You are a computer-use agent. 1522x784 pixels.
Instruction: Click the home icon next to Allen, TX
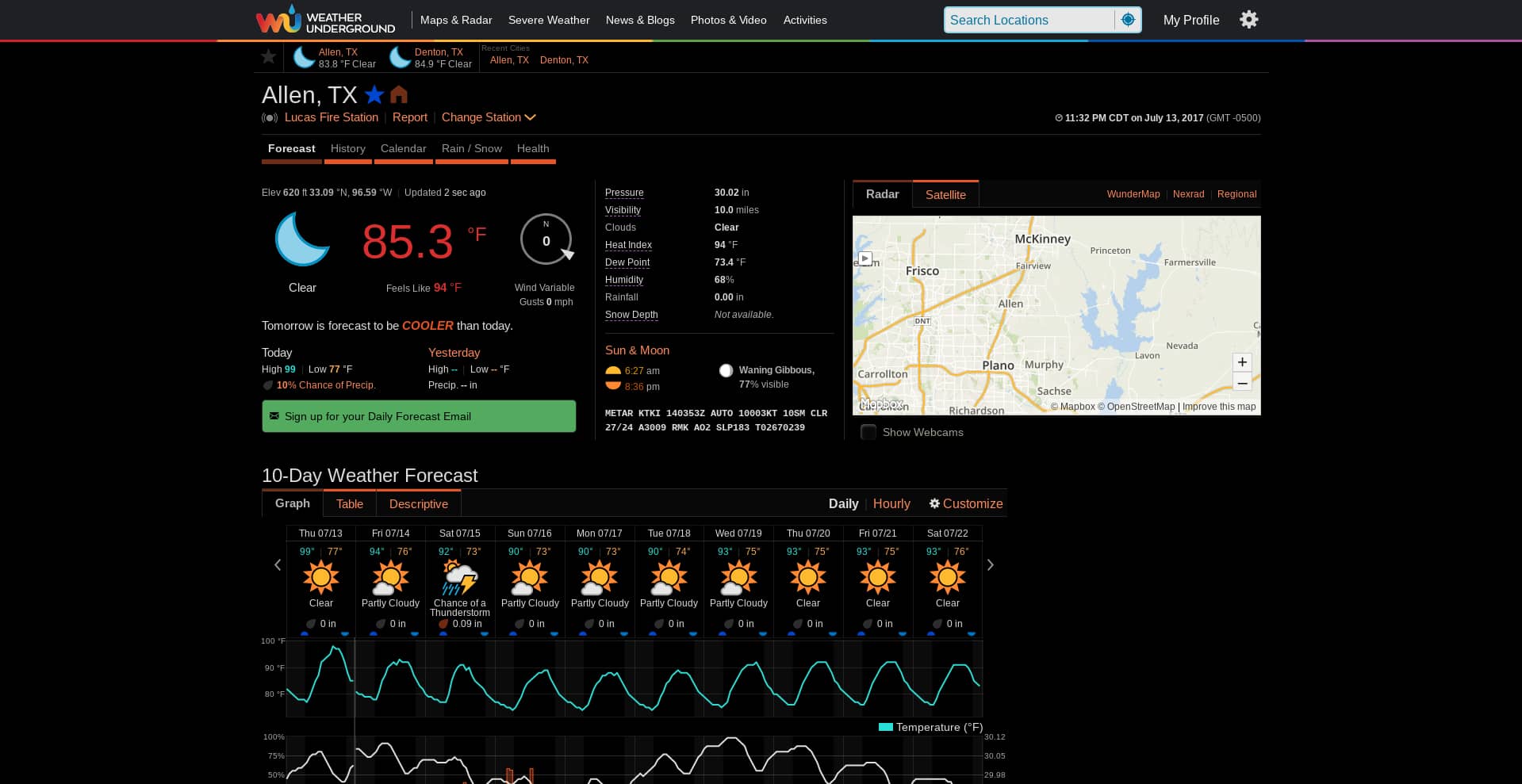398,94
